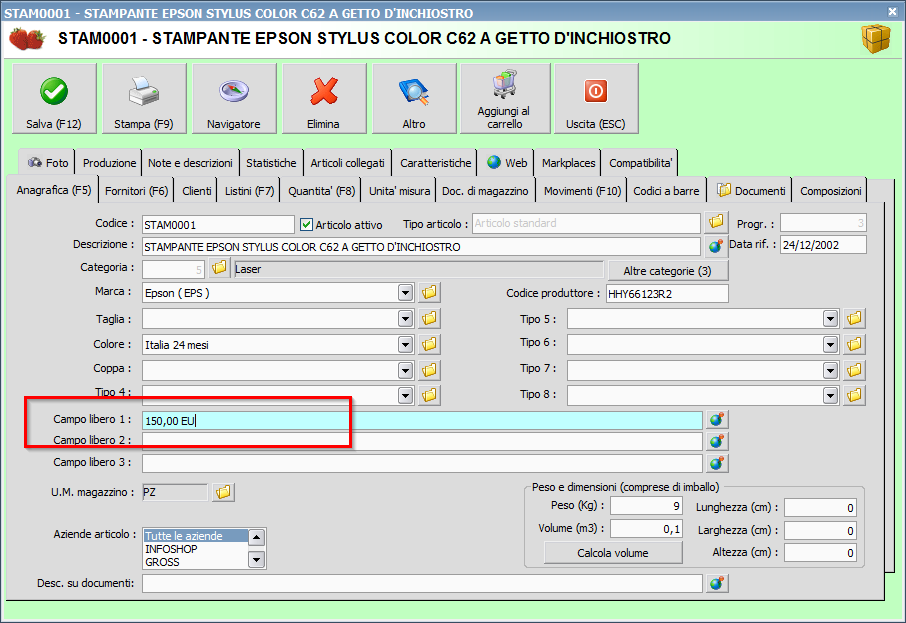Image resolution: width=906 pixels, height=623 pixels.
Task: Click globe icon next to Descrizione field
Action: [x=716, y=246]
